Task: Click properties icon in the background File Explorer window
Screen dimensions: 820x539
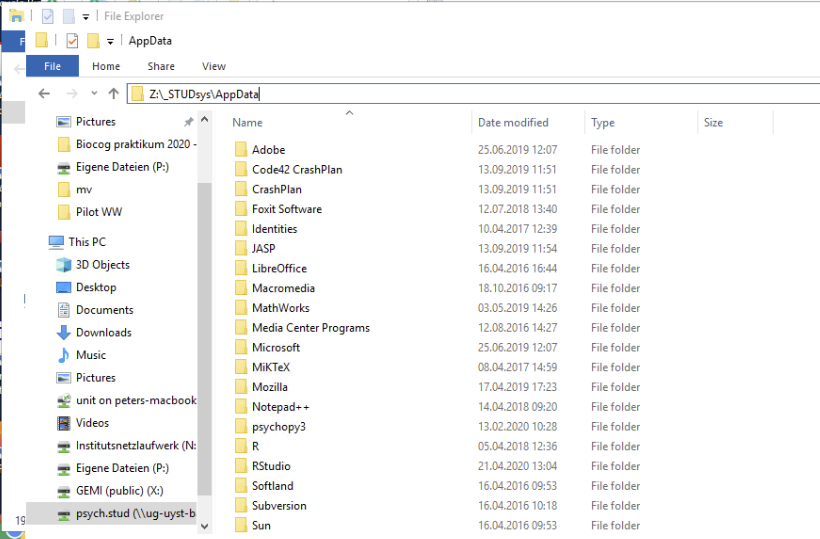Action: (x=48, y=17)
